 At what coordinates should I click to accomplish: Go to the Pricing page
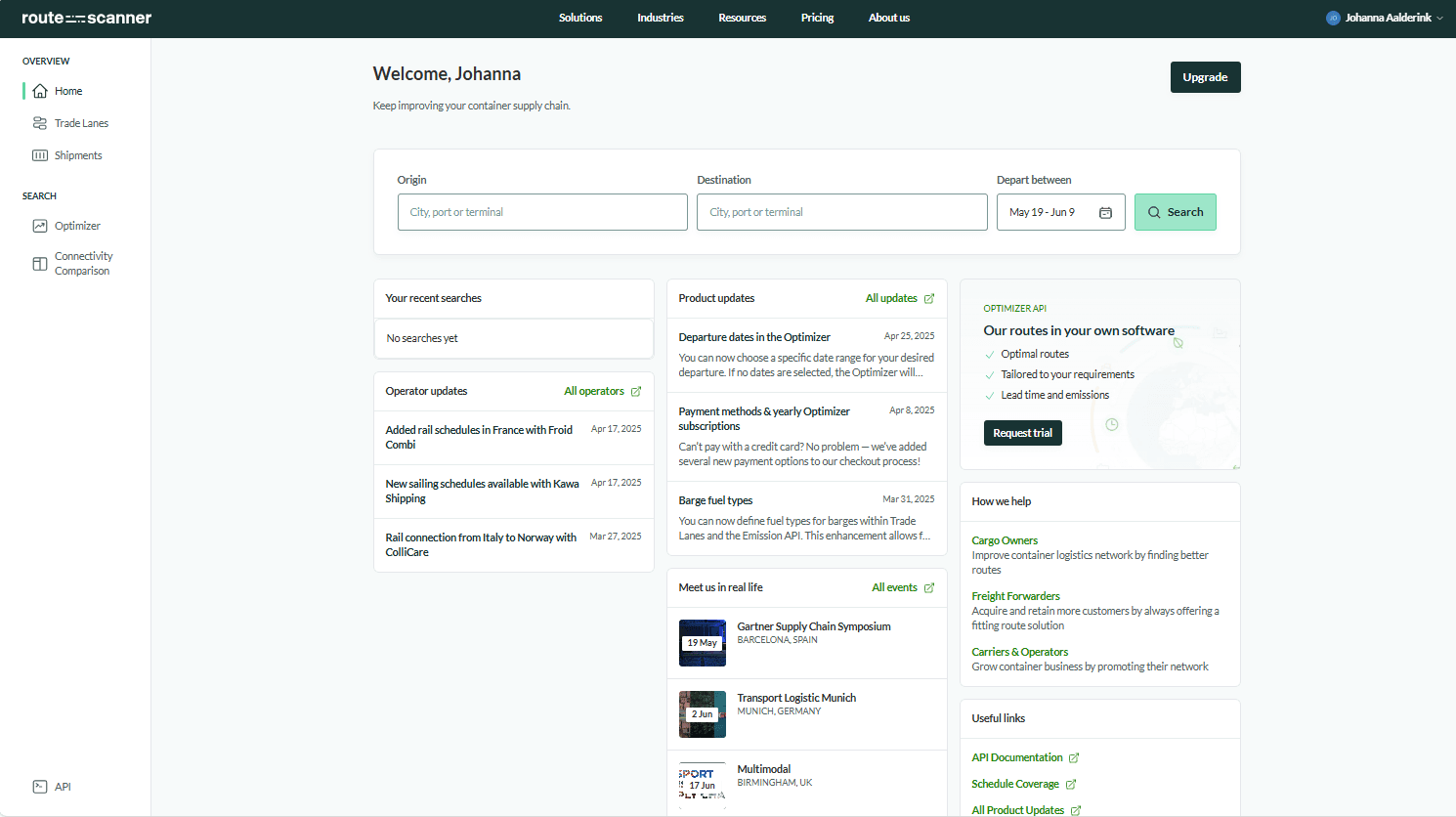(x=818, y=18)
